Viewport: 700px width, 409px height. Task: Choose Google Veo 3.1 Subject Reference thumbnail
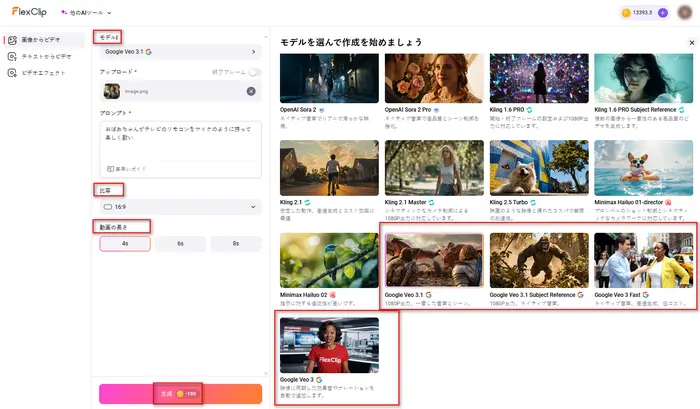(x=539, y=260)
